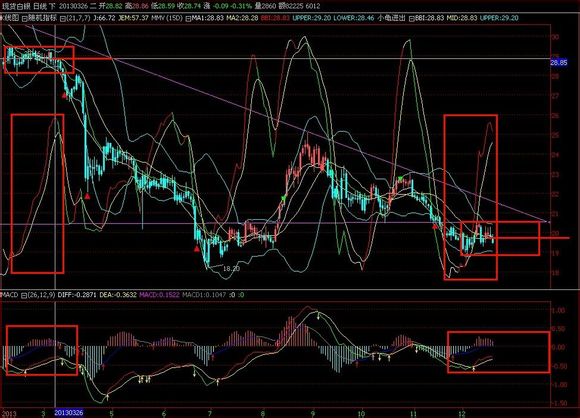This screenshot has height=418, width=580.
Task: Click the red triangle marker in late November decline
Action: click(435, 226)
